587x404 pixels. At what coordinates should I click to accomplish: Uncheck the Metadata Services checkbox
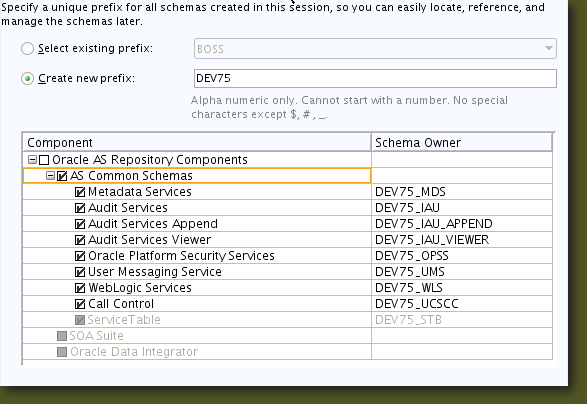pos(80,192)
